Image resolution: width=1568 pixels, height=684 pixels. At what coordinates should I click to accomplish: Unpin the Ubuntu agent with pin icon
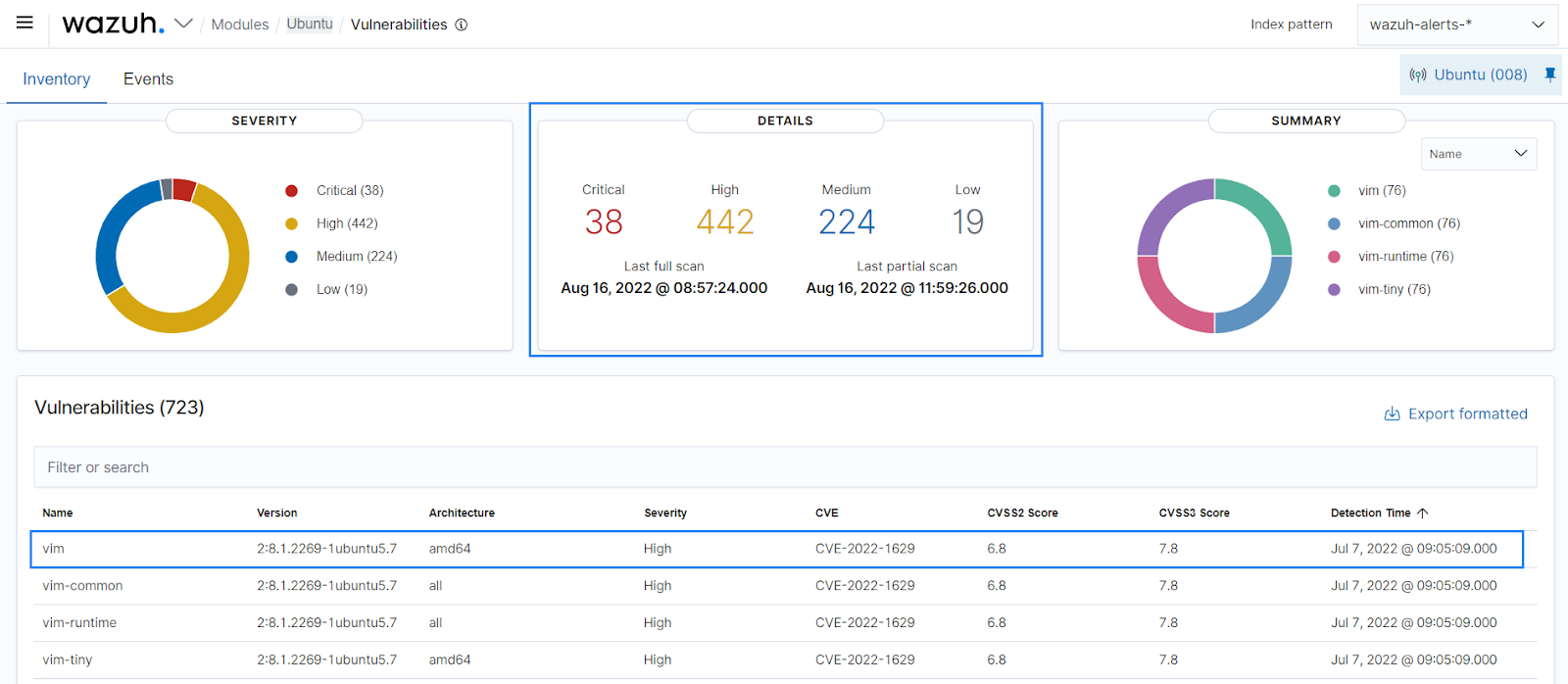pos(1549,74)
